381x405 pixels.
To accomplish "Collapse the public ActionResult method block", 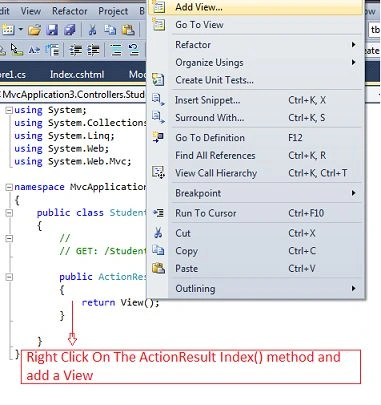I will pos(9,277).
